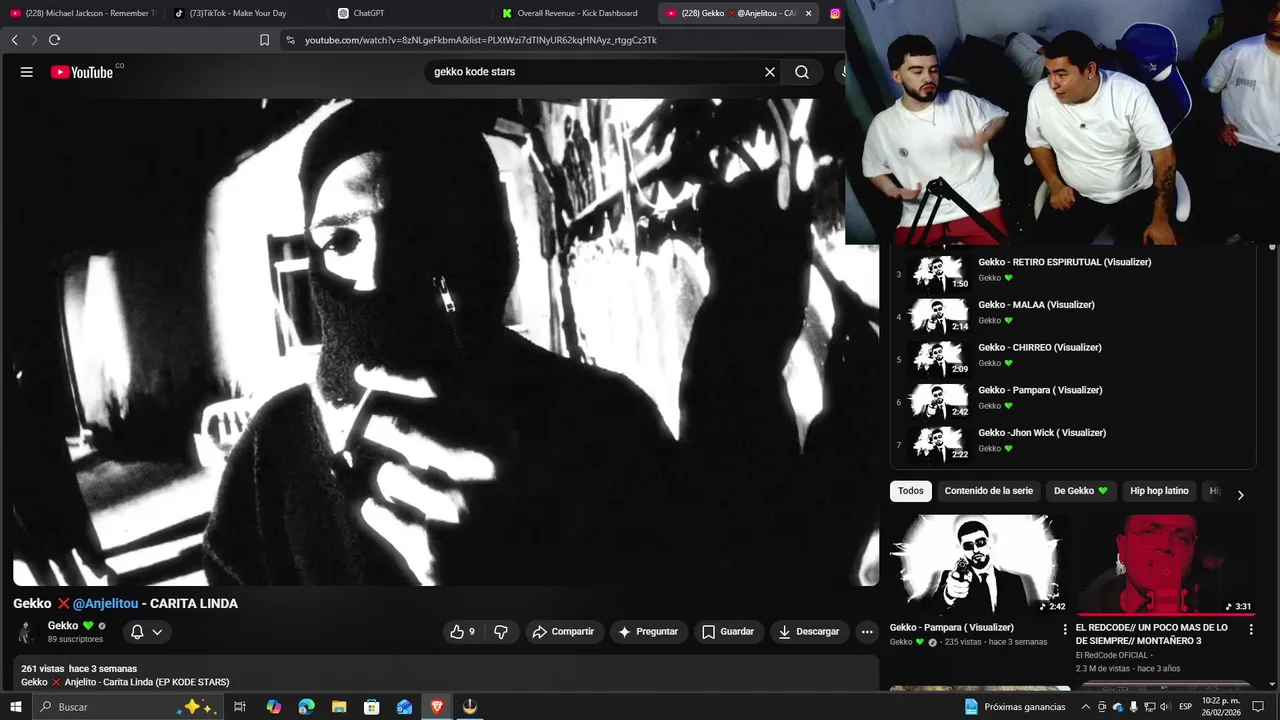Open Windows Start menu
This screenshot has width=1280, height=720.
coord(15,707)
